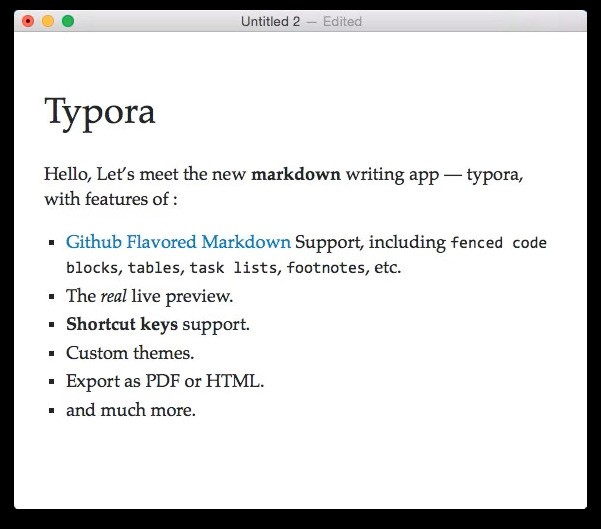Click the text "with features of :"
Image resolution: width=601 pixels, height=529 pixels.
[x=111, y=199]
